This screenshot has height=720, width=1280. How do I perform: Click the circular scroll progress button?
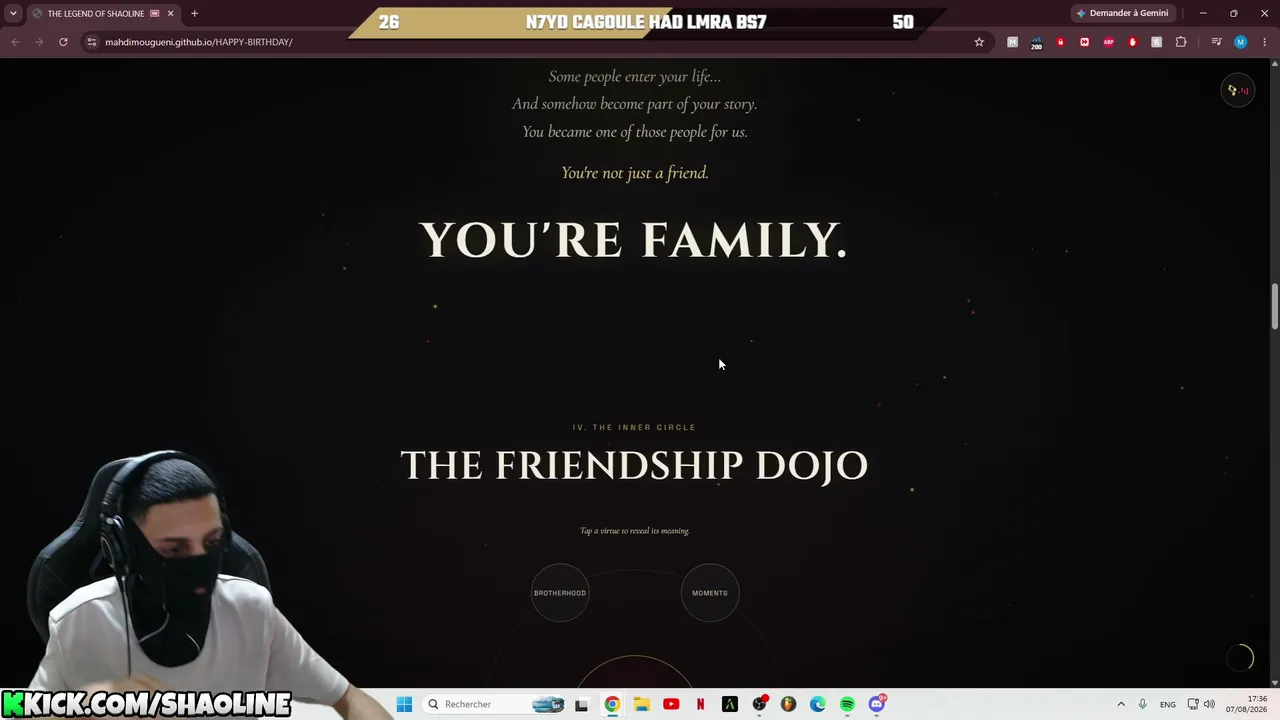(x=1240, y=657)
